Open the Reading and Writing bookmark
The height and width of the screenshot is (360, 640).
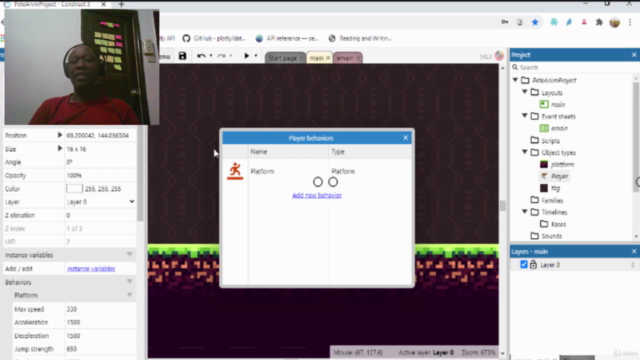click(x=360, y=38)
